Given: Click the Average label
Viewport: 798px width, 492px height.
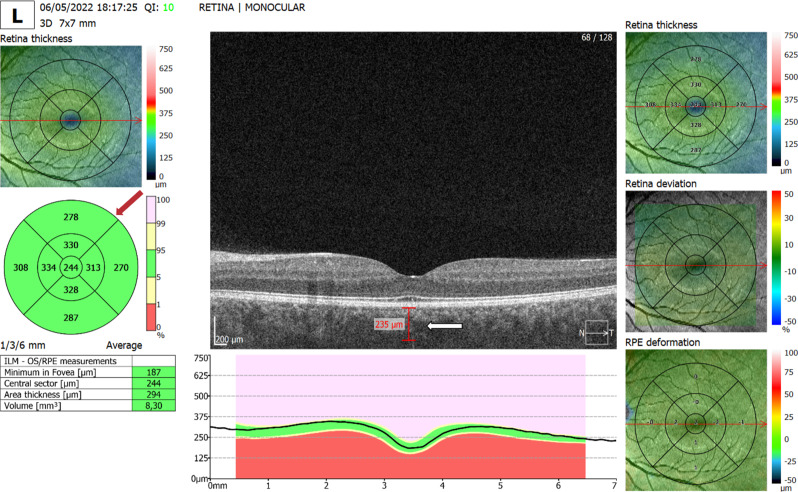Looking at the screenshot, I should tap(124, 345).
